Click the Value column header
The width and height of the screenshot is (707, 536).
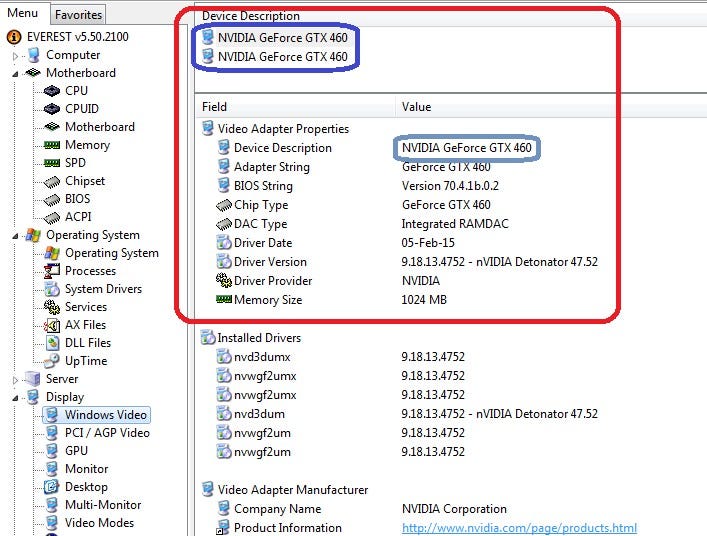pyautogui.click(x=551, y=107)
